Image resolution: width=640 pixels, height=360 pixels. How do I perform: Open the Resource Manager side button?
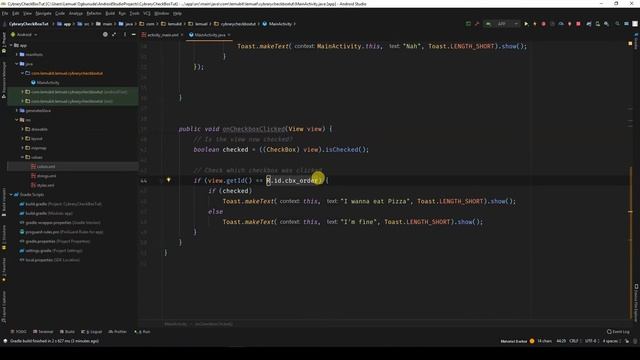(x=4, y=80)
